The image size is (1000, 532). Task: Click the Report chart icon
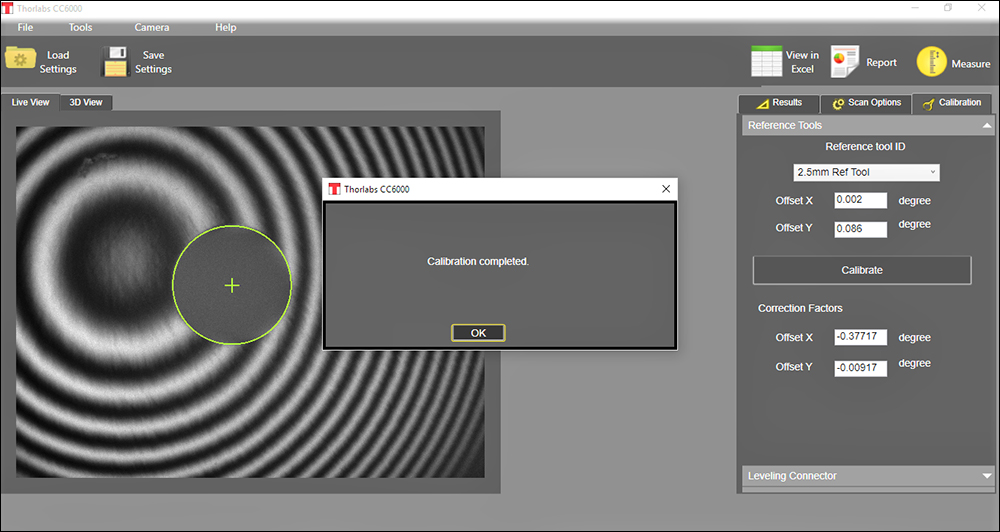[845, 62]
